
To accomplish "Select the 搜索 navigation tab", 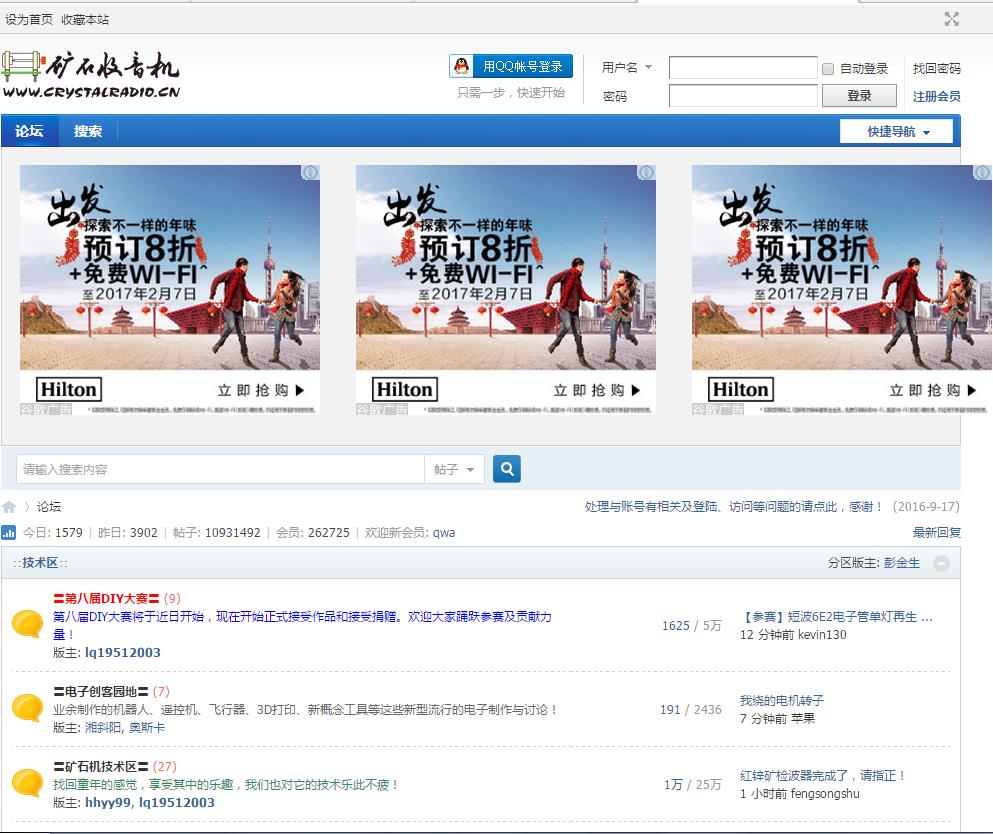I will [87, 131].
